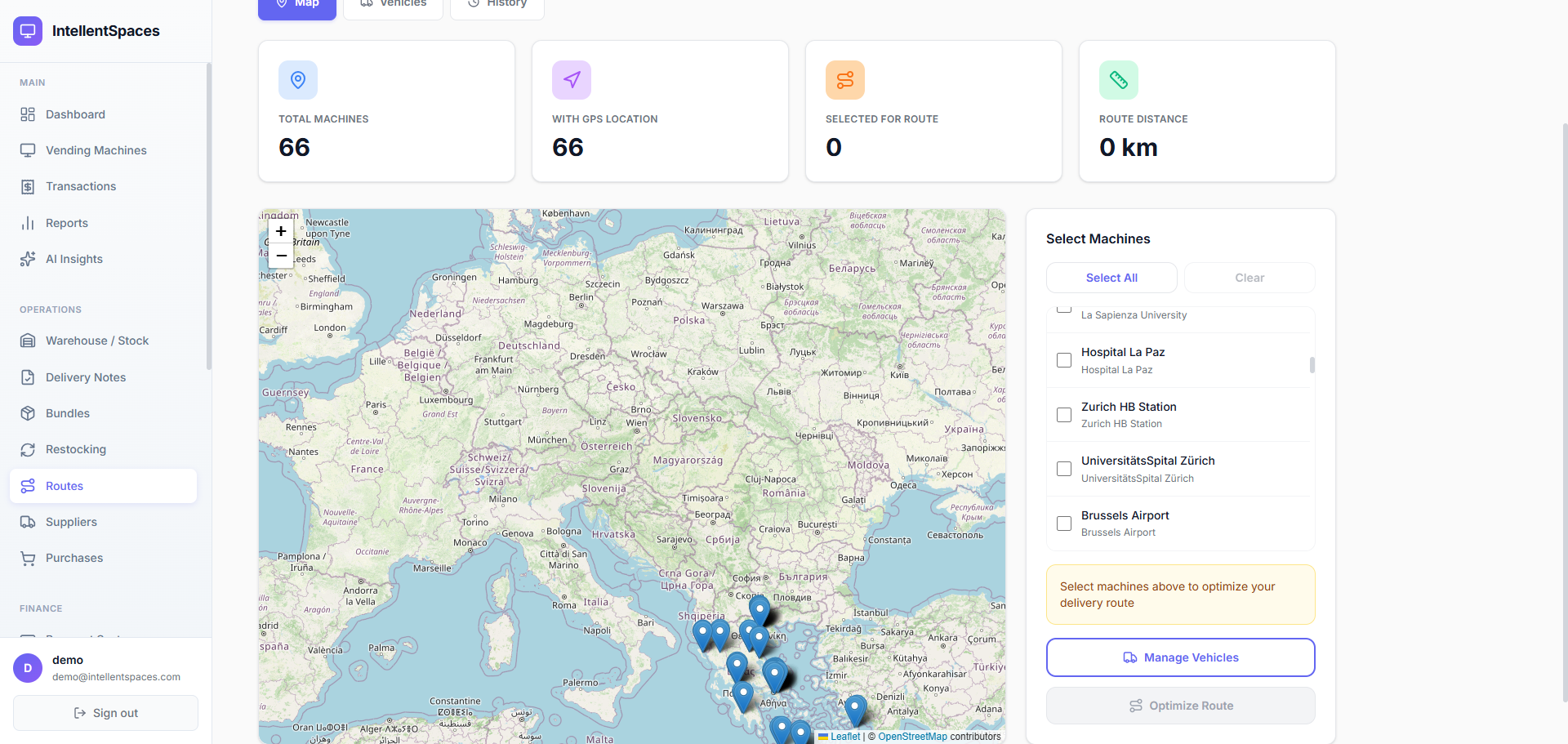Image resolution: width=1568 pixels, height=744 pixels.
Task: Open the Dashboard grid icon
Action: point(28,114)
